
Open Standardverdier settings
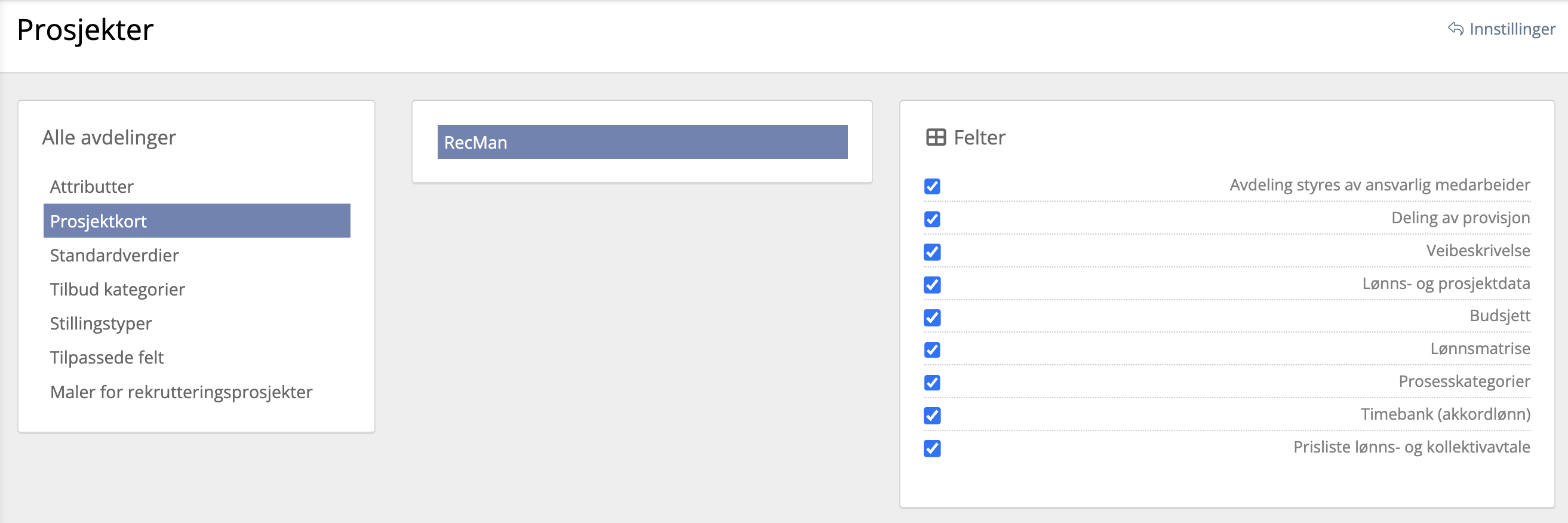click(x=115, y=255)
